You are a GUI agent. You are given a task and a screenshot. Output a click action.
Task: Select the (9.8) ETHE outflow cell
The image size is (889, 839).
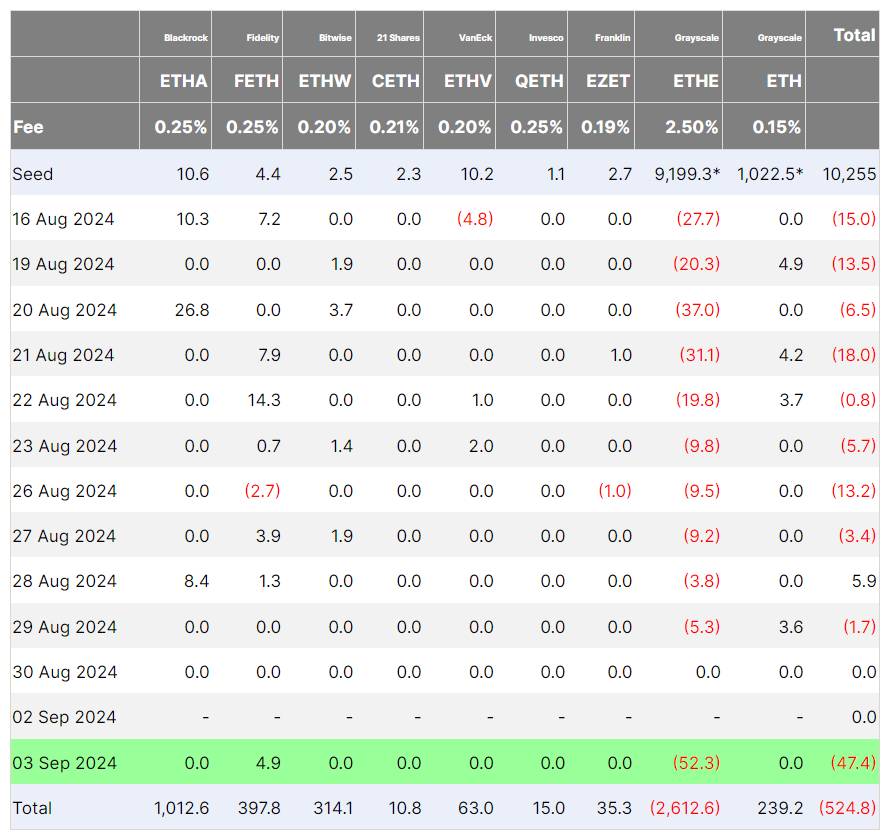click(x=702, y=446)
